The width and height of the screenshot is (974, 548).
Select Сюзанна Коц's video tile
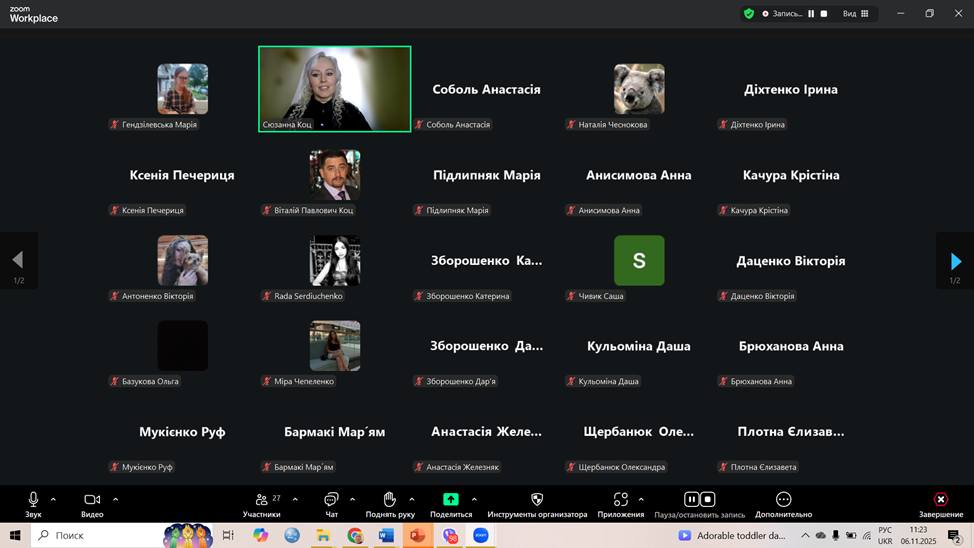click(x=334, y=88)
